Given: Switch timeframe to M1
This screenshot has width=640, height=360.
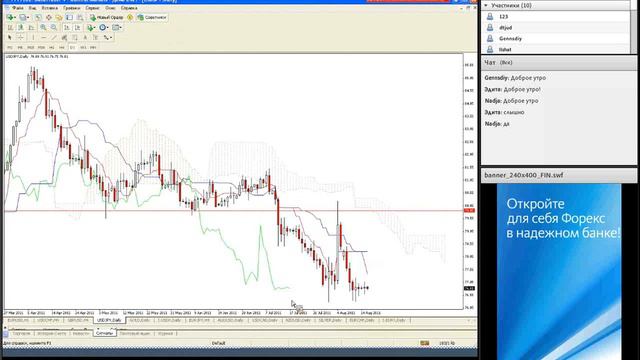Looking at the screenshot, I should 10,47.
